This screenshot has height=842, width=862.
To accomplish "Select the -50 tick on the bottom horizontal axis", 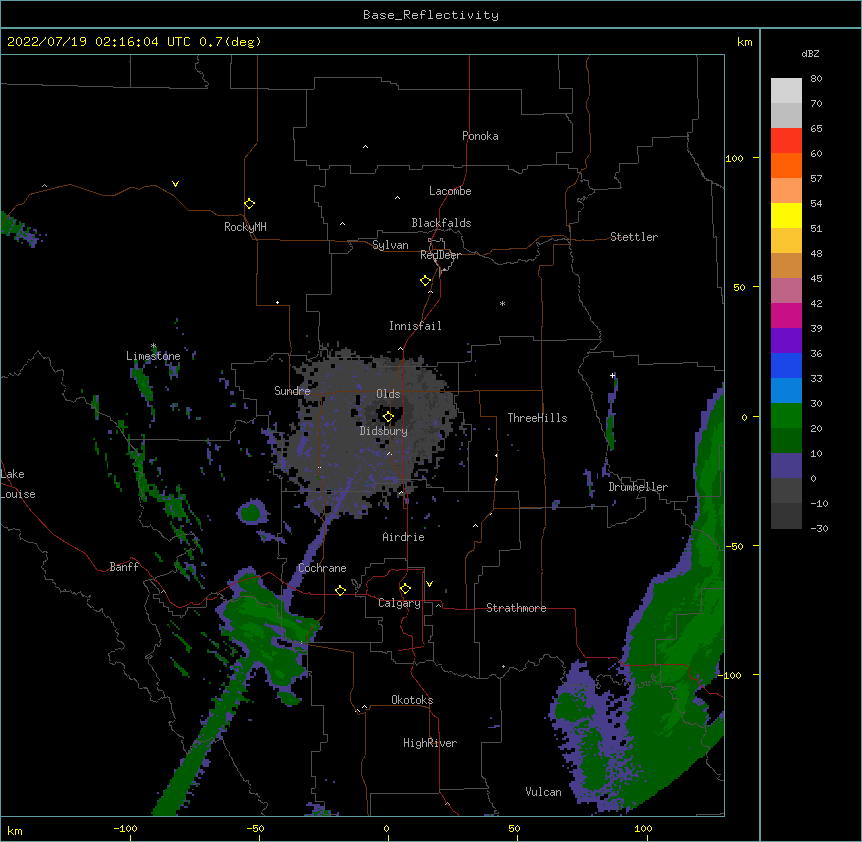I will coord(255,828).
